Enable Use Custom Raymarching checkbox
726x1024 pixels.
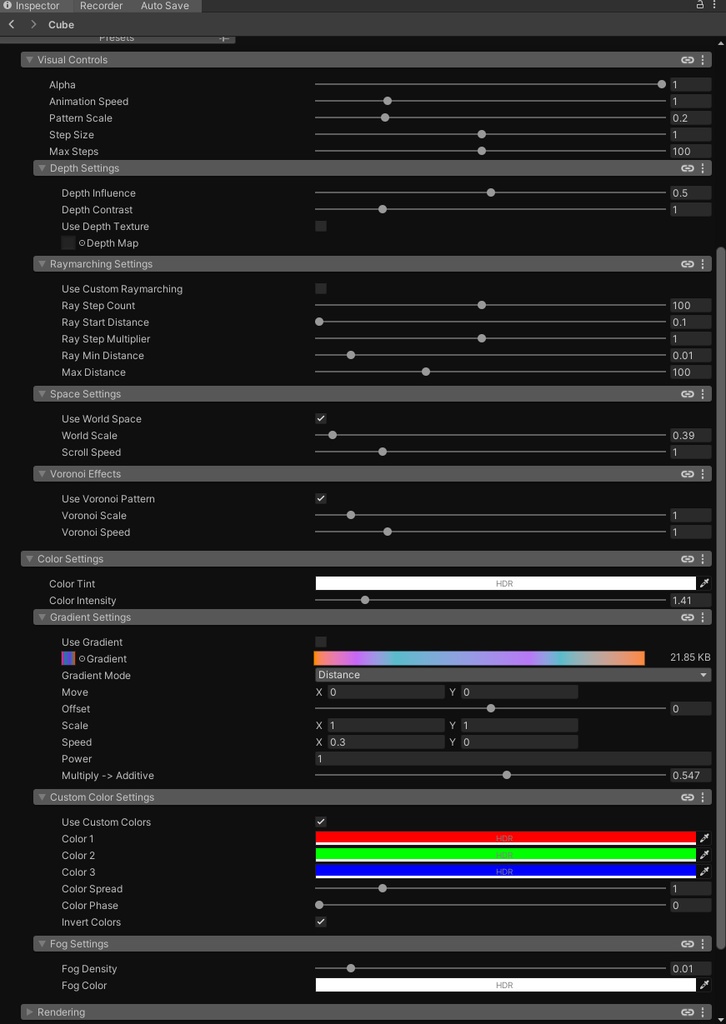tap(321, 289)
